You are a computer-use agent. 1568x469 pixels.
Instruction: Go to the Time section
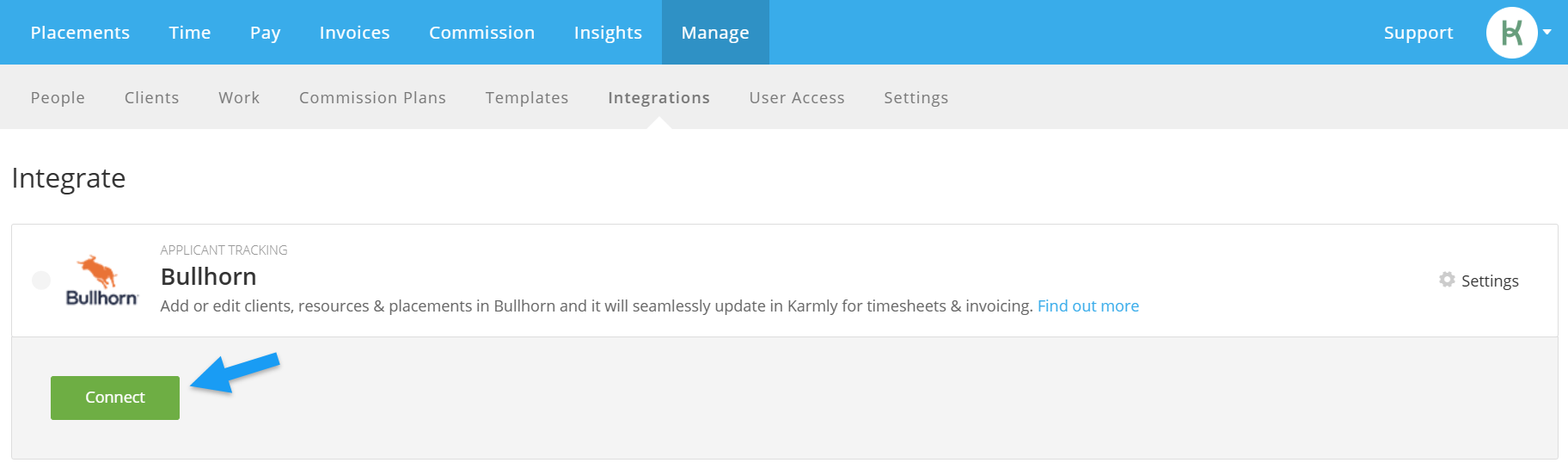coord(190,33)
